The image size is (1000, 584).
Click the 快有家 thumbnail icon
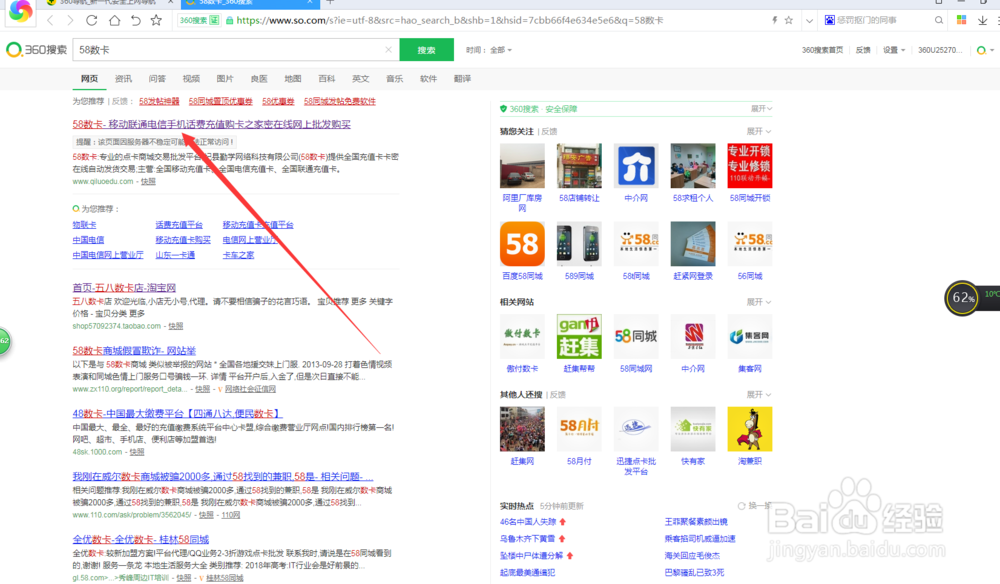693,429
